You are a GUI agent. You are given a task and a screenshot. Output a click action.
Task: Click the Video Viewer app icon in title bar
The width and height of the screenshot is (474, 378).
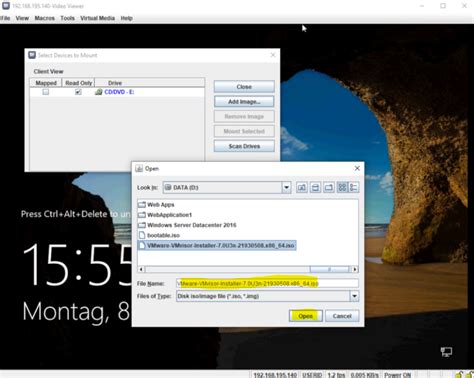point(6,5)
